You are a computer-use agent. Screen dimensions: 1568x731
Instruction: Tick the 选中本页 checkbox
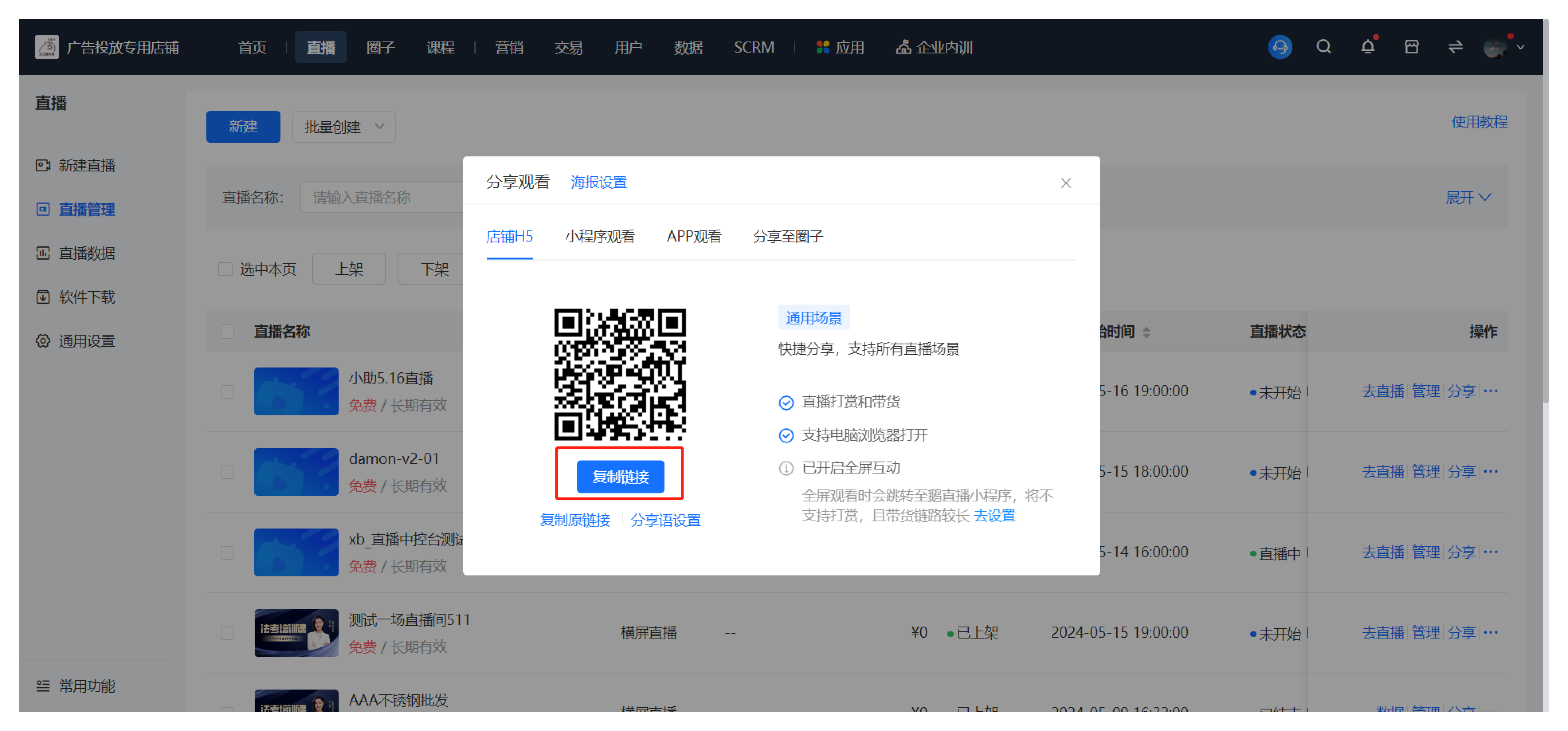(225, 269)
